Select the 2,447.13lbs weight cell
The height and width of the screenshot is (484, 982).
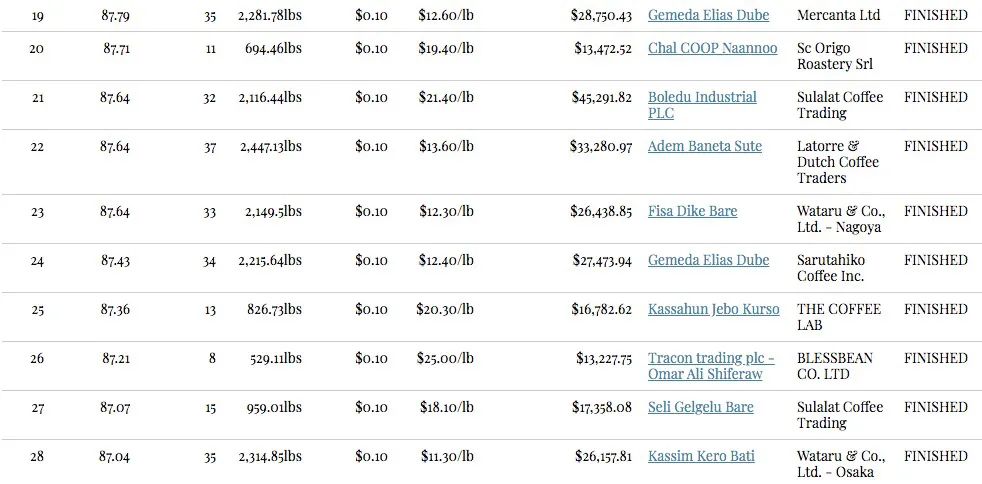[x=271, y=146]
